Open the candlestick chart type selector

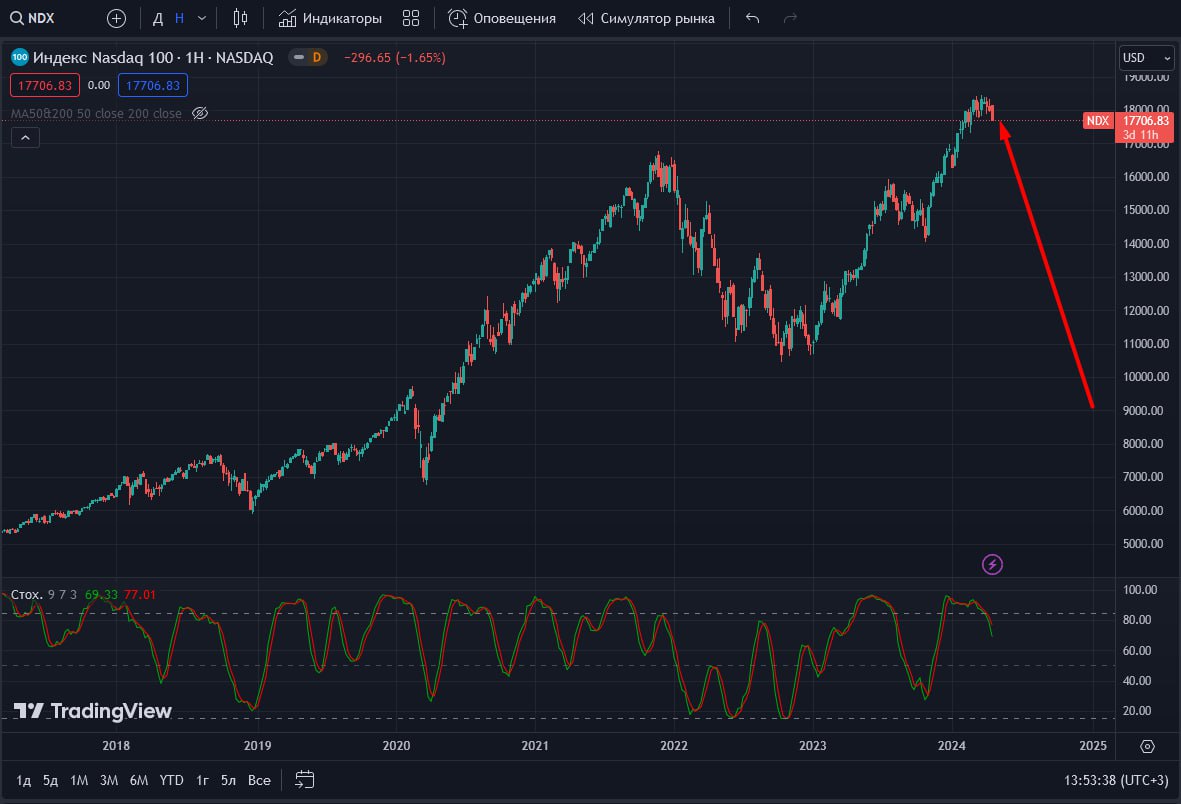tap(240, 18)
